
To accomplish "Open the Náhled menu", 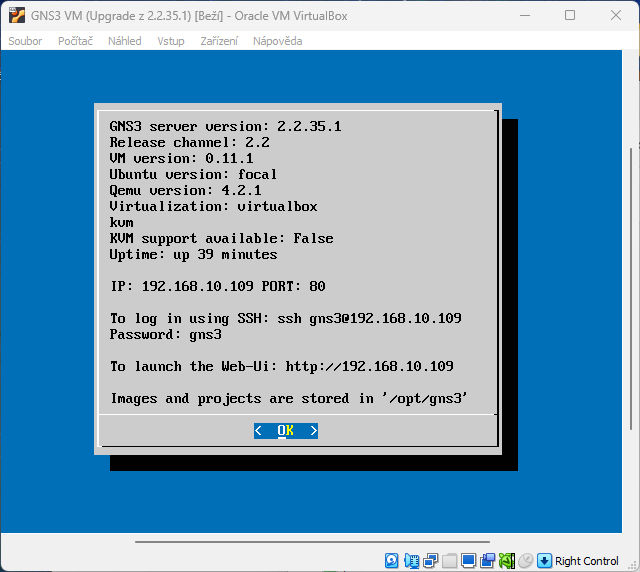I will pos(125,41).
